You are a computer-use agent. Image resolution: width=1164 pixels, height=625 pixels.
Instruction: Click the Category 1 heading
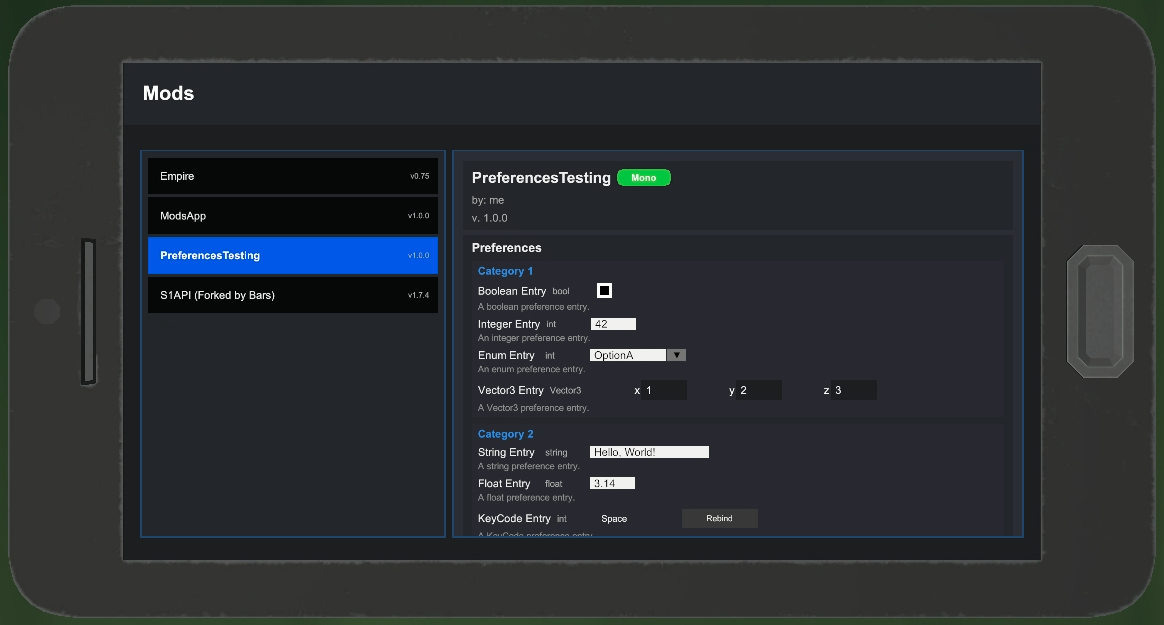pyautogui.click(x=505, y=271)
